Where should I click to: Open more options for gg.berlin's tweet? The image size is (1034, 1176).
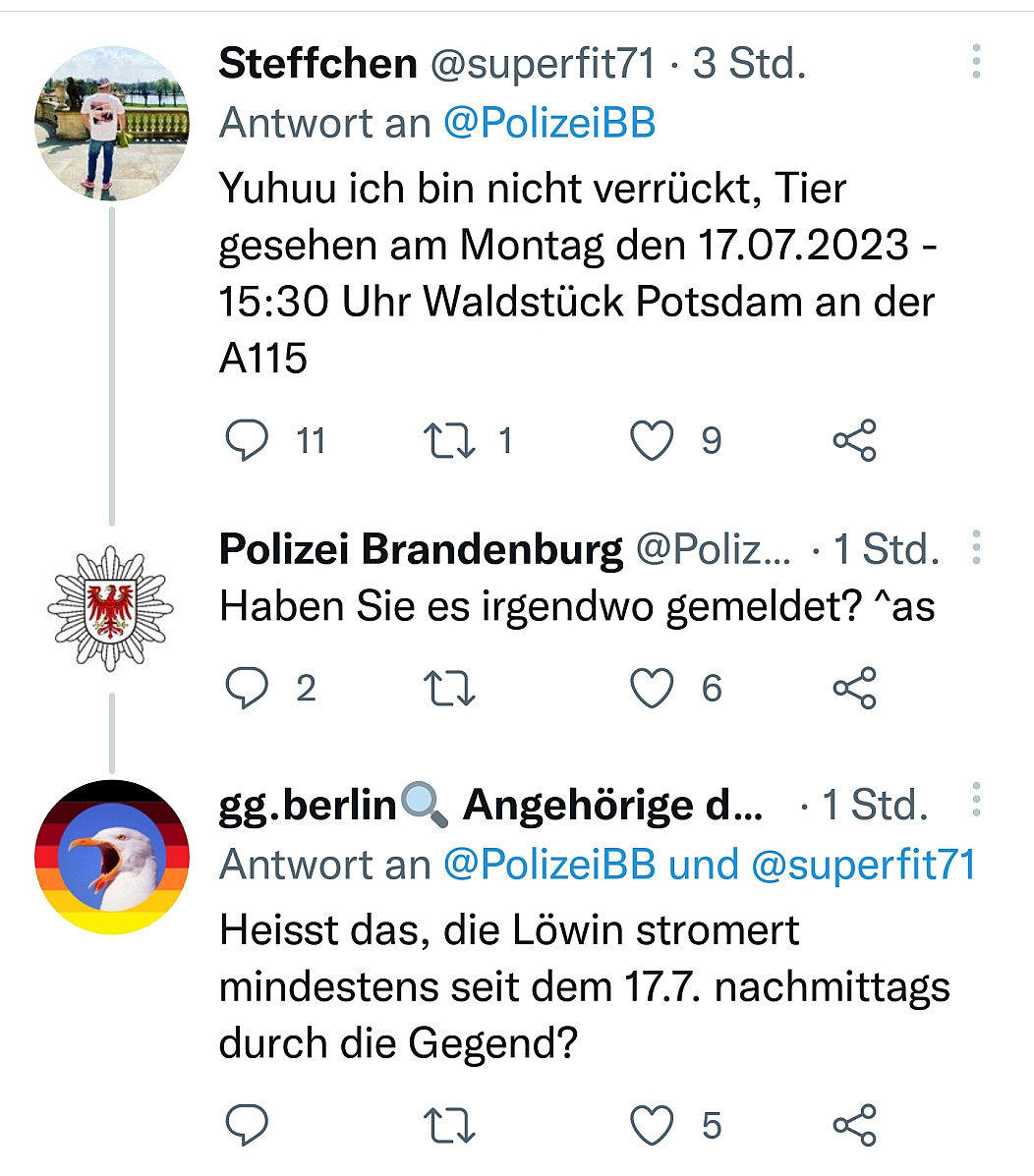[x=976, y=801]
